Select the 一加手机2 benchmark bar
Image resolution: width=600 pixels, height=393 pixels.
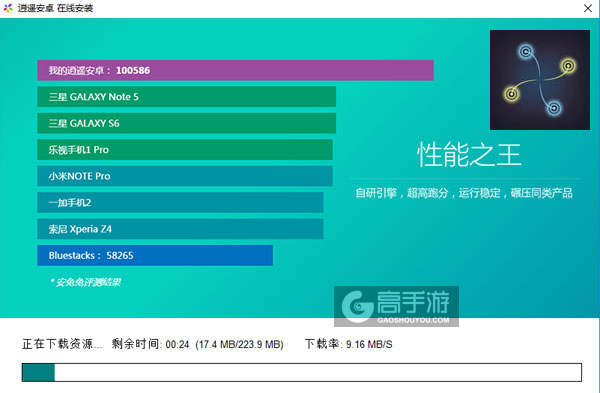pos(180,202)
